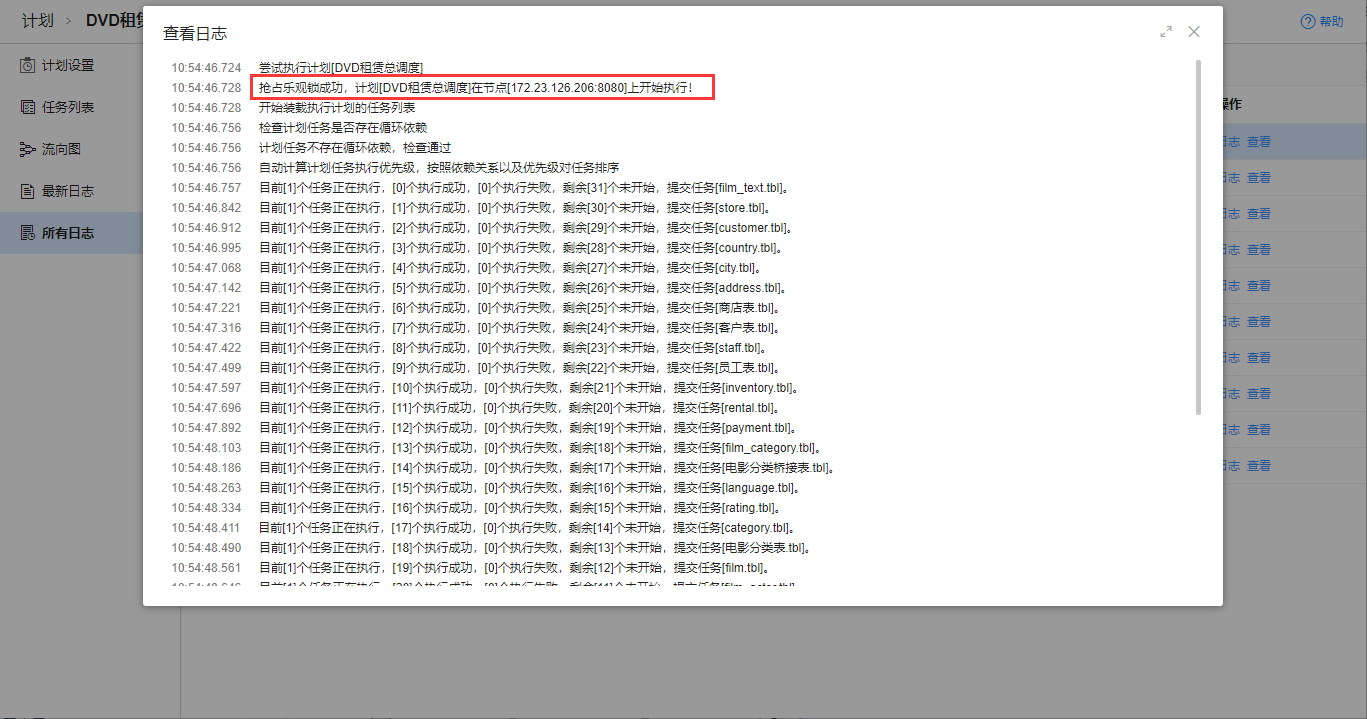Click the help question-mark icon
Screen dimensions: 1367x719
(1307, 21)
